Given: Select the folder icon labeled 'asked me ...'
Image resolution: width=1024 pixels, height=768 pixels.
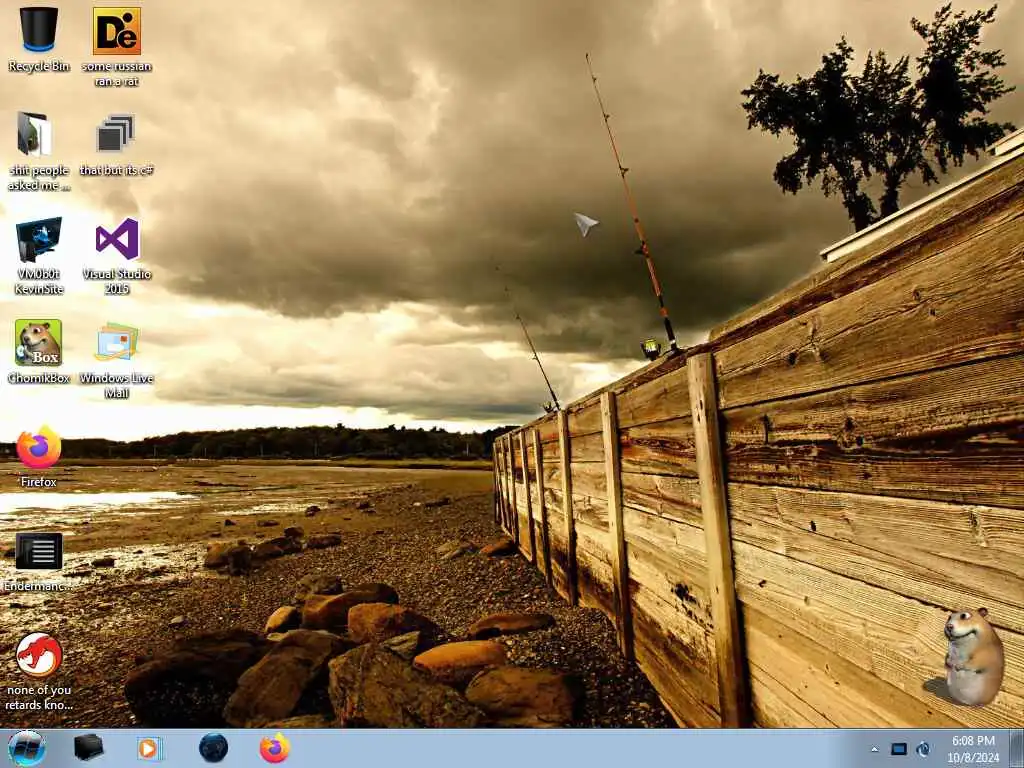Looking at the screenshot, I should point(39,151).
